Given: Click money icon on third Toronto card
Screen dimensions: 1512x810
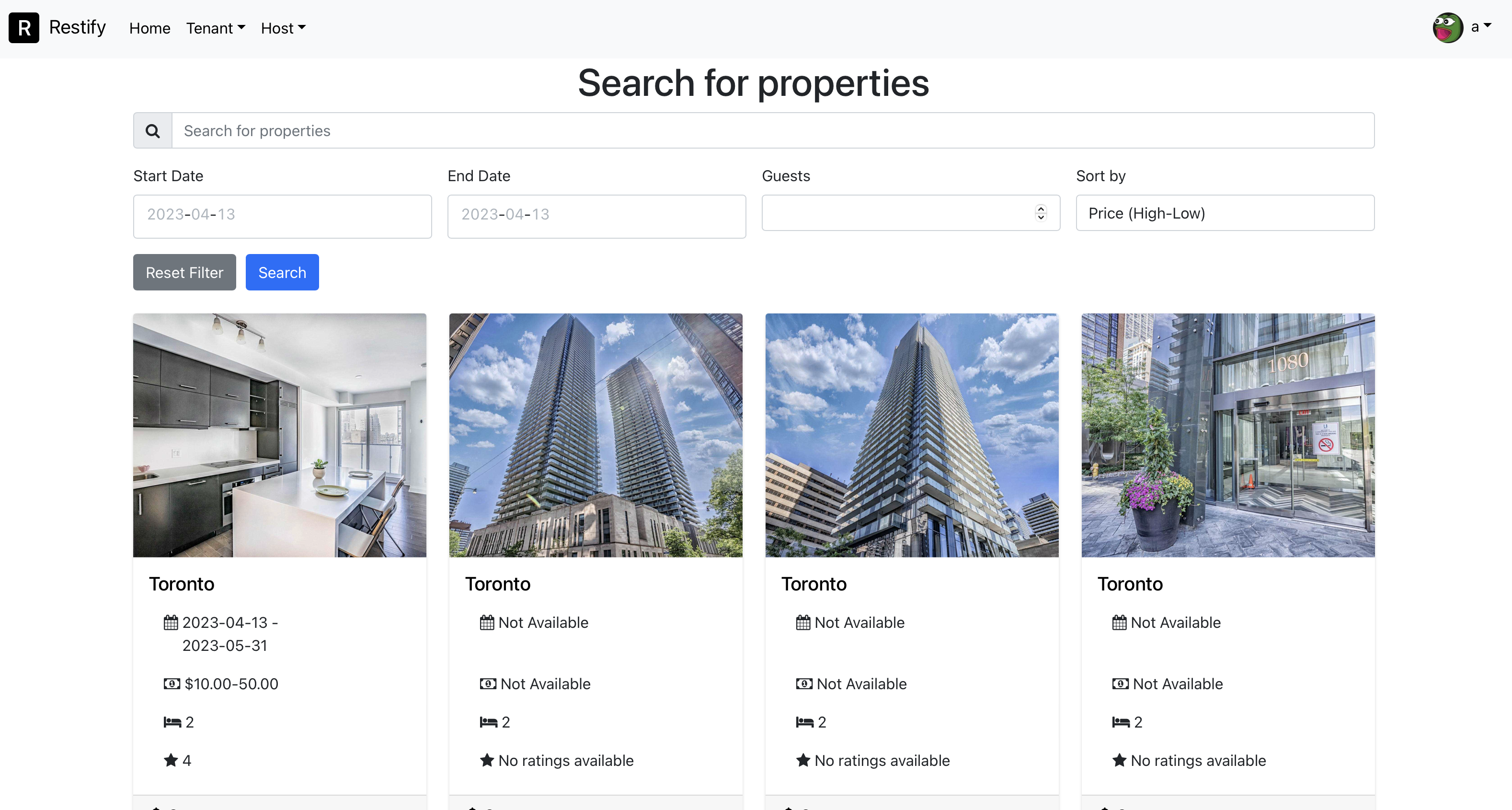Looking at the screenshot, I should [x=804, y=684].
